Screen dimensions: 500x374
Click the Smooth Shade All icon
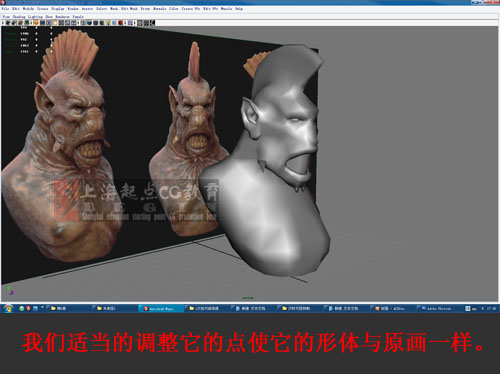click(89, 23)
